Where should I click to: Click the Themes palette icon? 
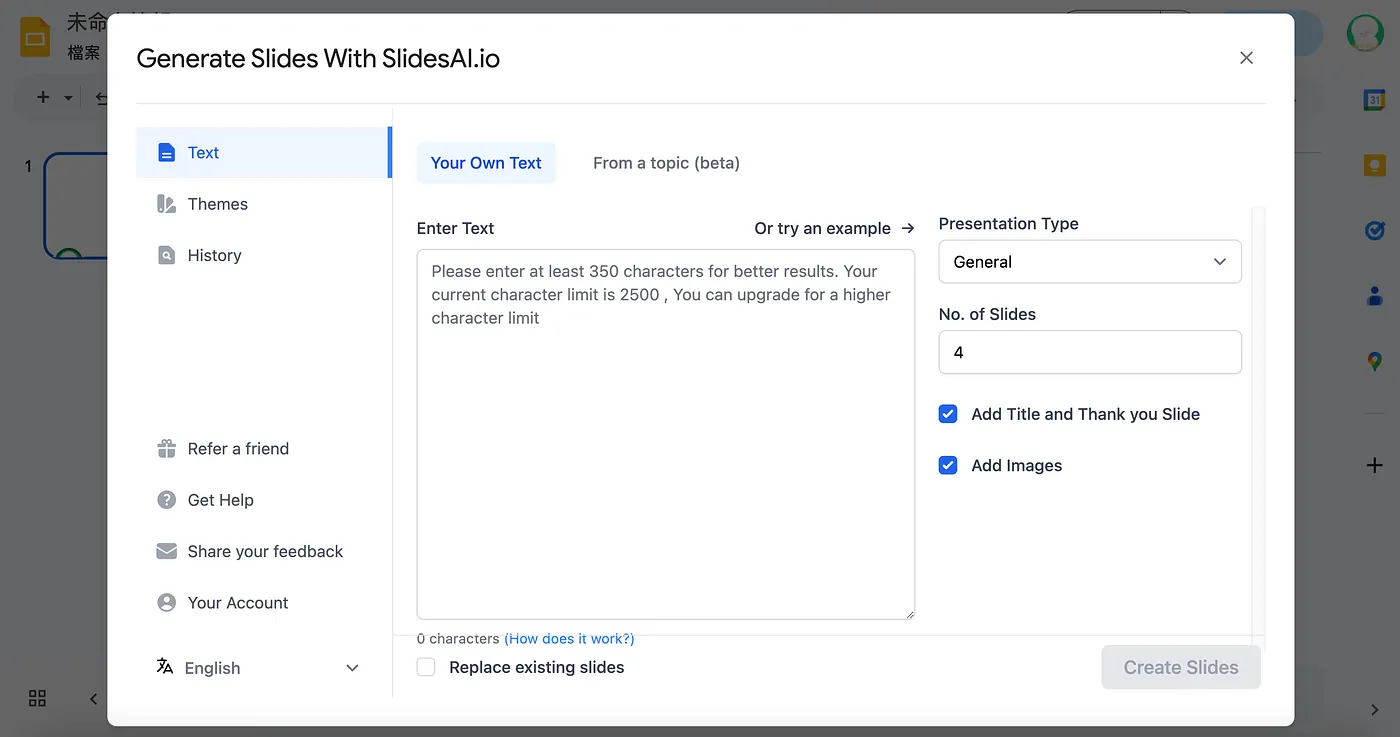[167, 204]
